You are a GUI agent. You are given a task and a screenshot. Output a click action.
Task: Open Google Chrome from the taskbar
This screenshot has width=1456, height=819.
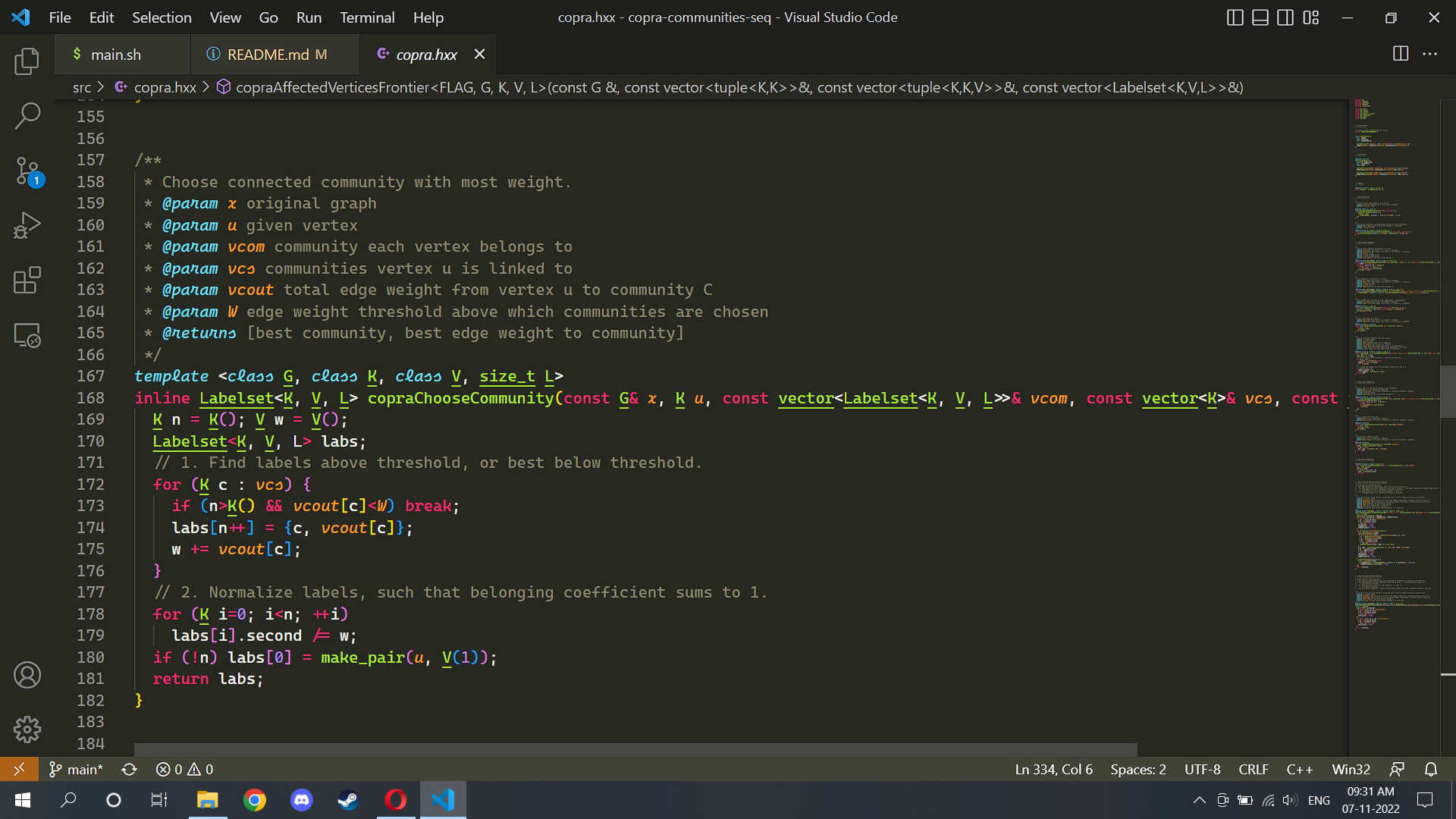coord(255,800)
